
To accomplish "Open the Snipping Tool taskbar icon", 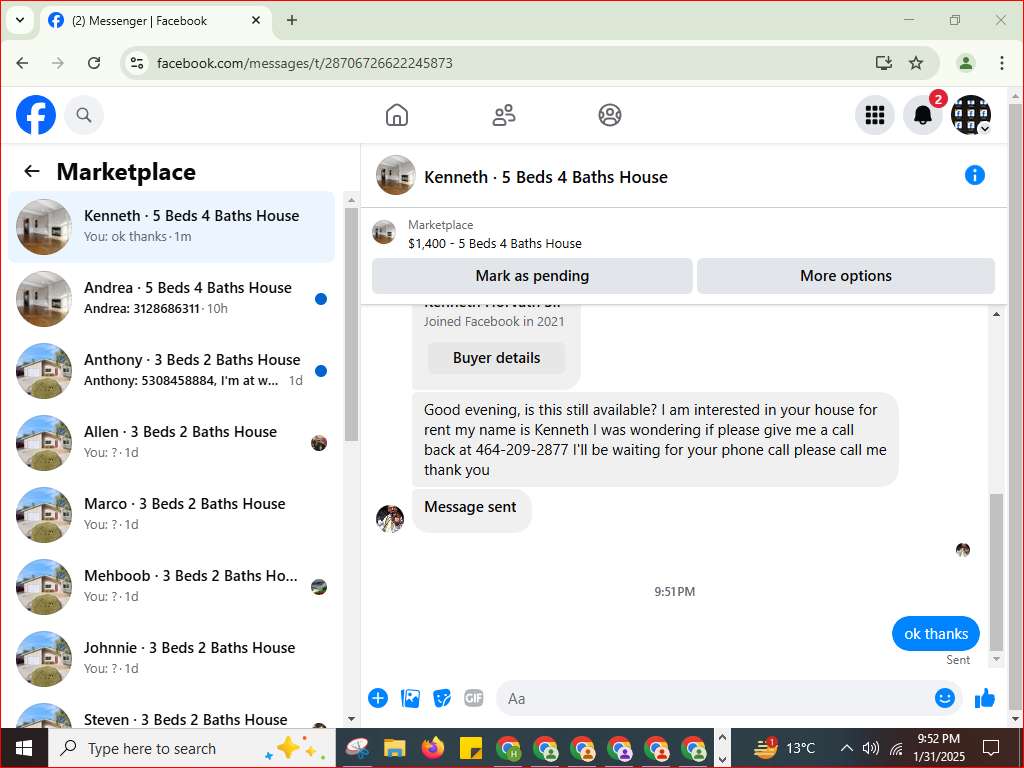I will pyautogui.click(x=357, y=748).
